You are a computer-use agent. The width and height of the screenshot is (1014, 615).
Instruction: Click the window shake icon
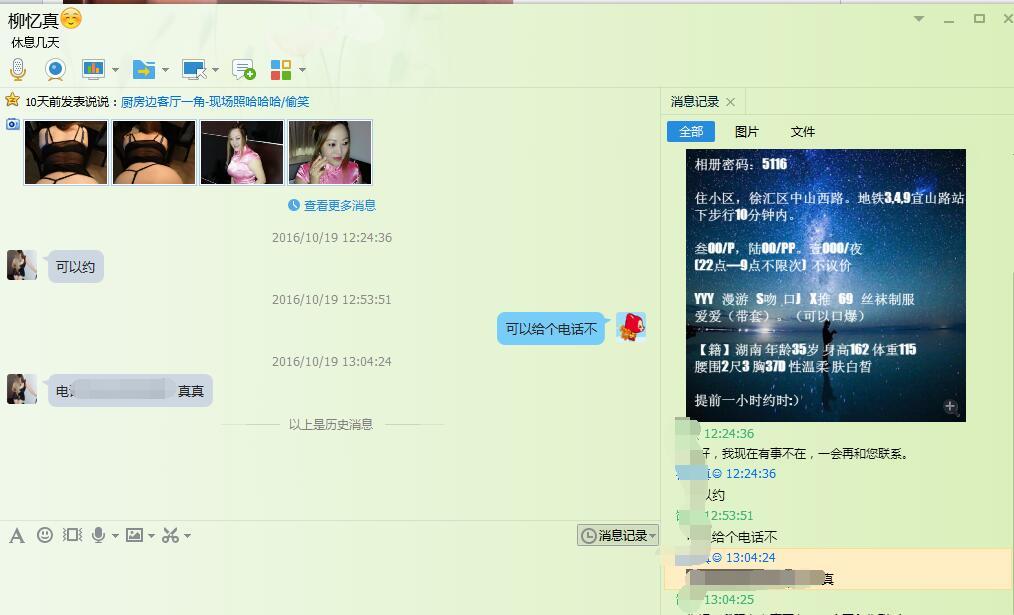point(72,535)
